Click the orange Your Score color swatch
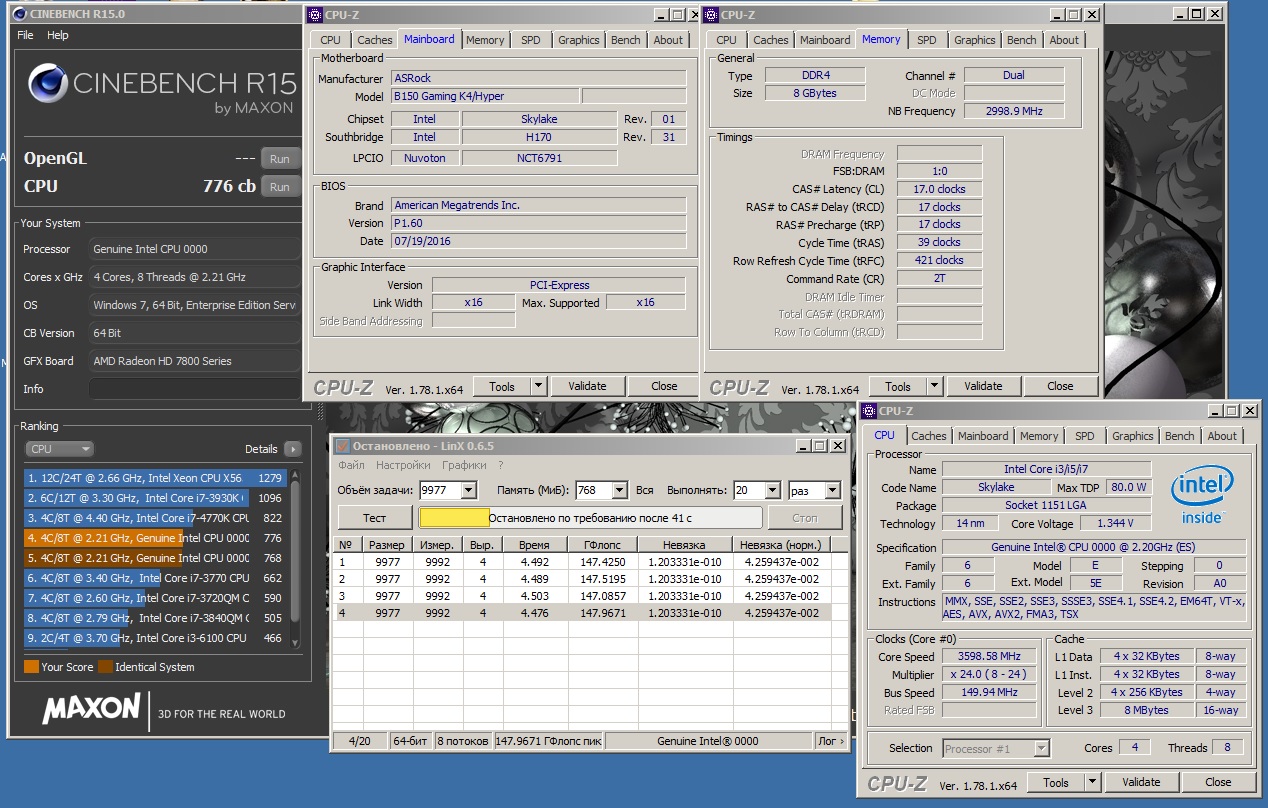Viewport: 1268px width, 808px height. click(x=31, y=667)
